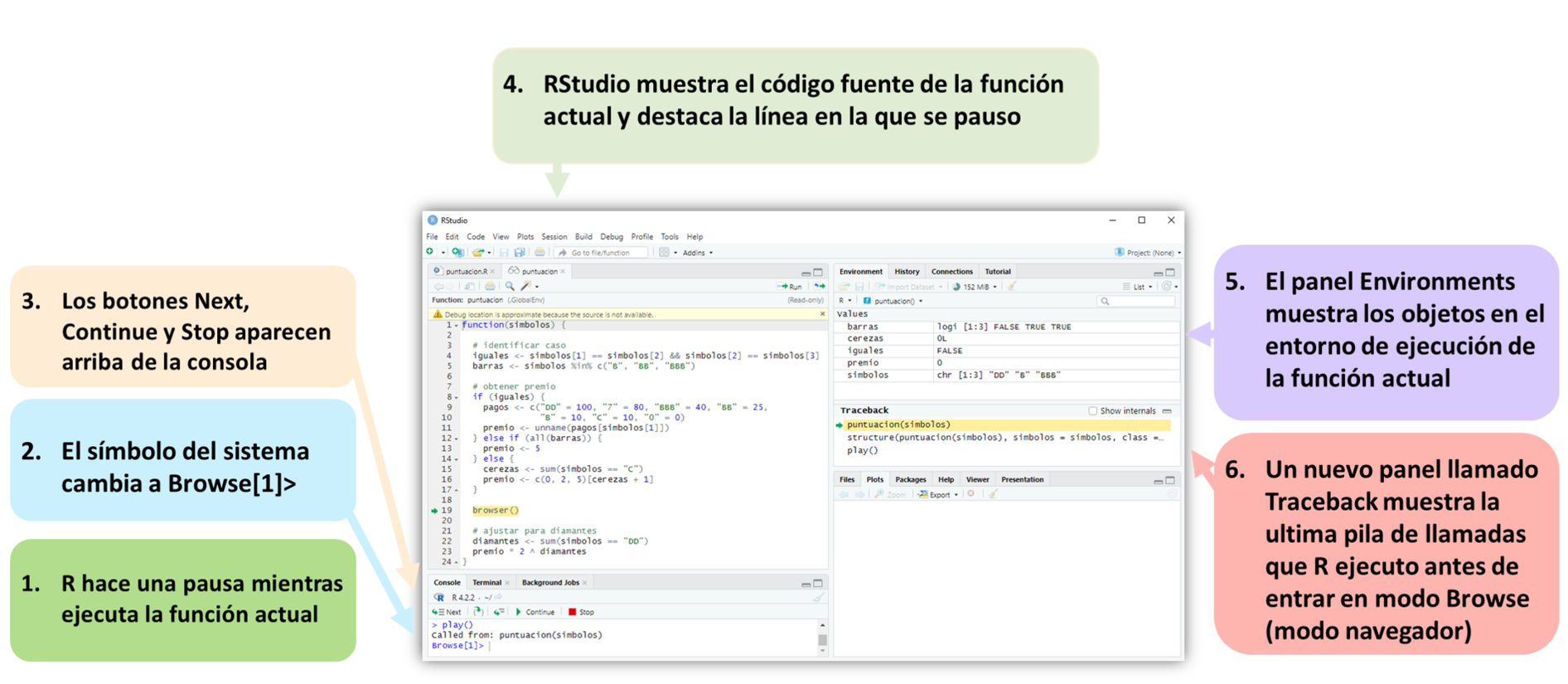The image size is (1568, 684).
Task: Switch to the puntuacion.R editor tab
Action: click(466, 271)
